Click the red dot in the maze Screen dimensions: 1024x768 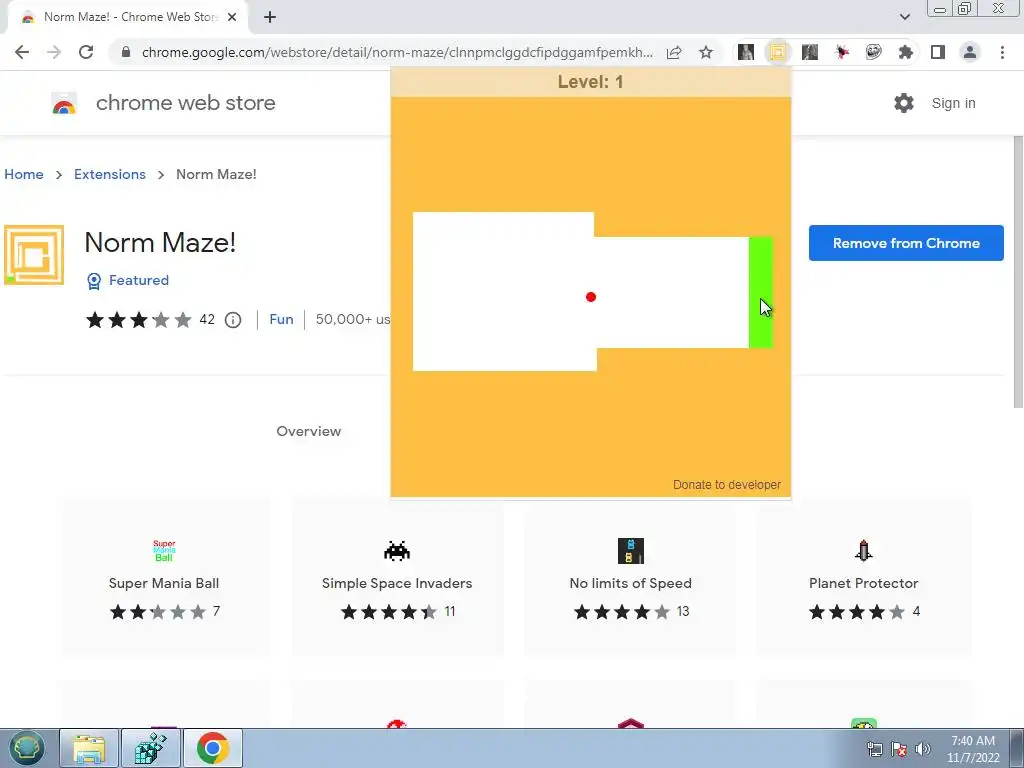point(591,297)
